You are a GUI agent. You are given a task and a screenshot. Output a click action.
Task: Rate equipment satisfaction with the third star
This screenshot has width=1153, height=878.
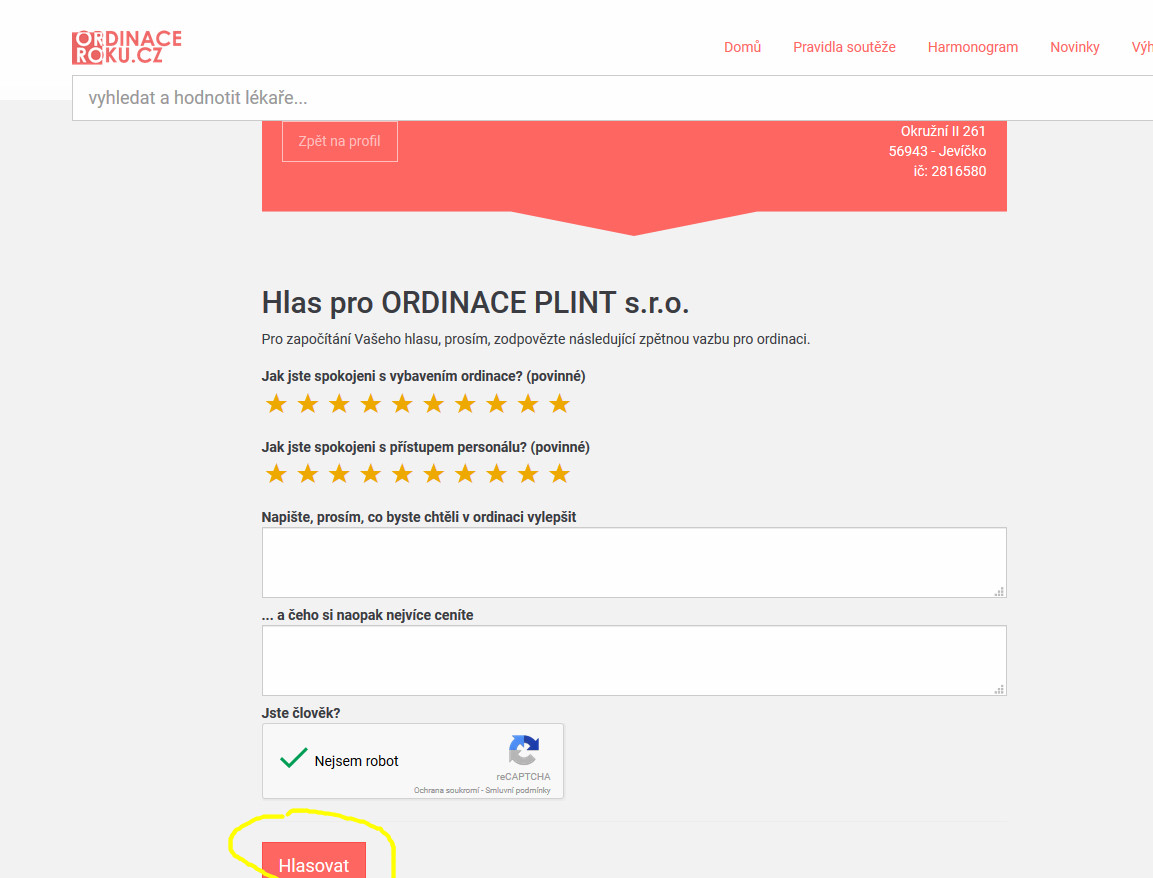point(339,403)
